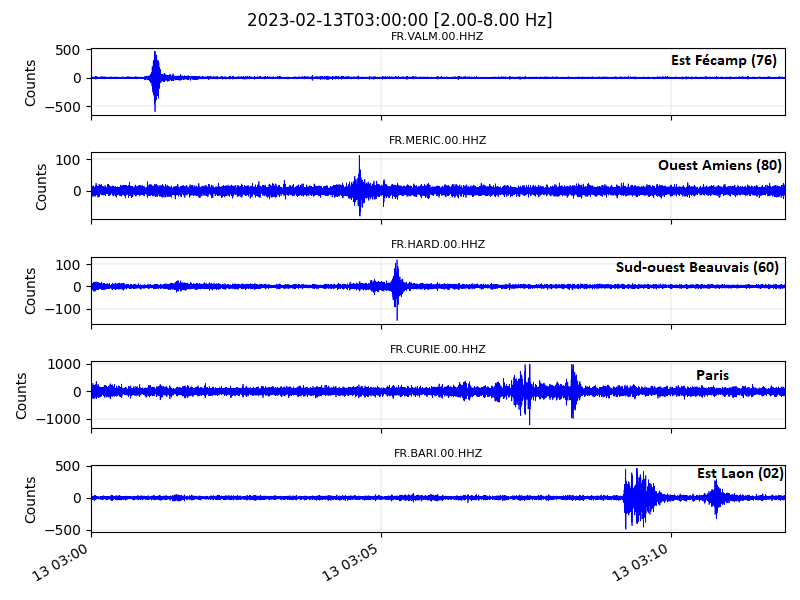Click the 1000 tick label on CURIE plot
800x600 pixels.
pos(64,364)
